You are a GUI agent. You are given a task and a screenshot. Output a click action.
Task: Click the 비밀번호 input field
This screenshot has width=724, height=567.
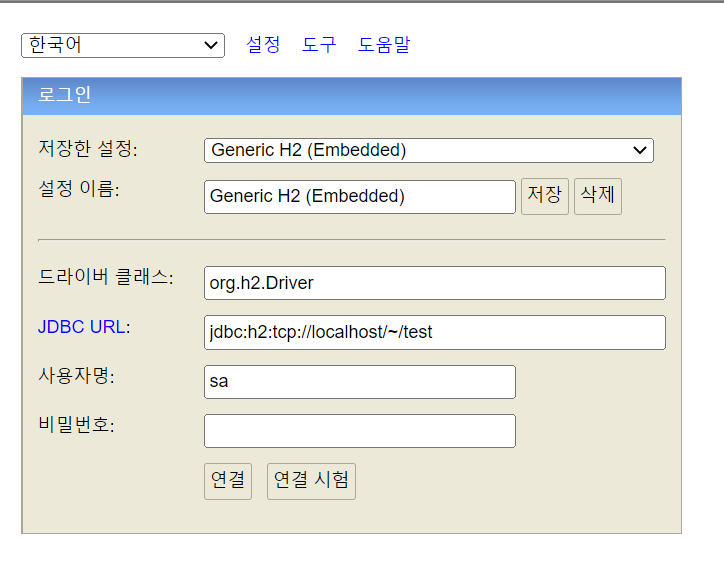tap(360, 431)
